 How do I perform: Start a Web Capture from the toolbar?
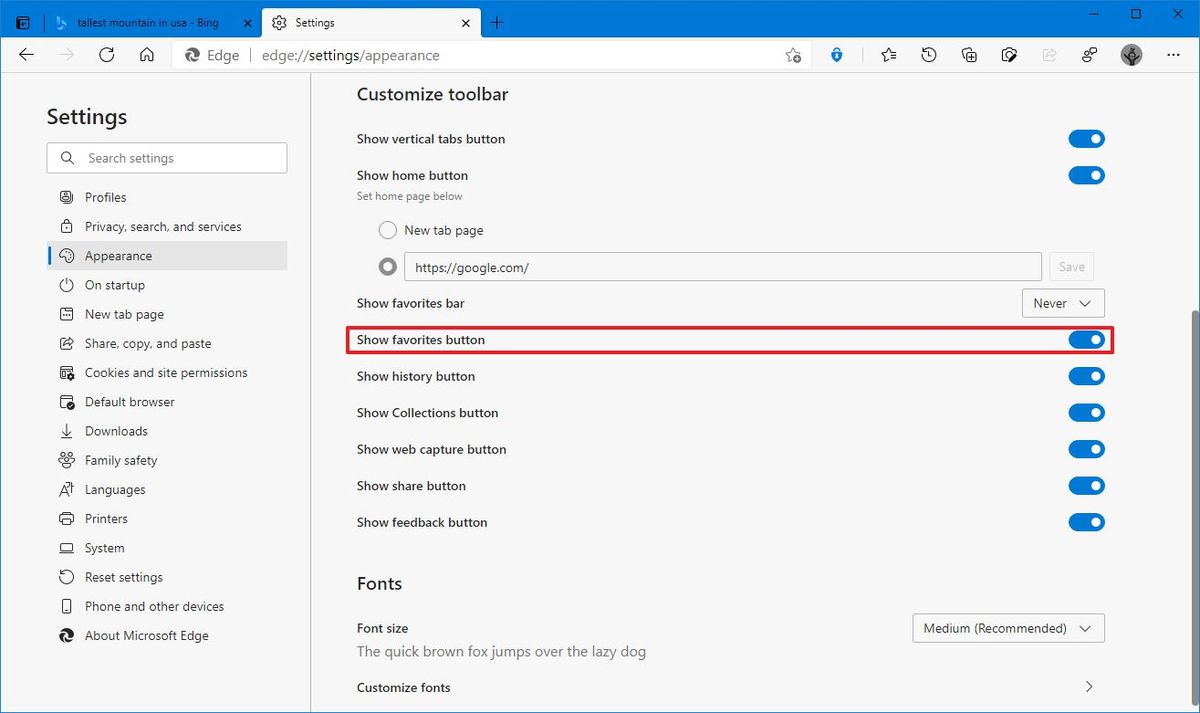click(1009, 55)
